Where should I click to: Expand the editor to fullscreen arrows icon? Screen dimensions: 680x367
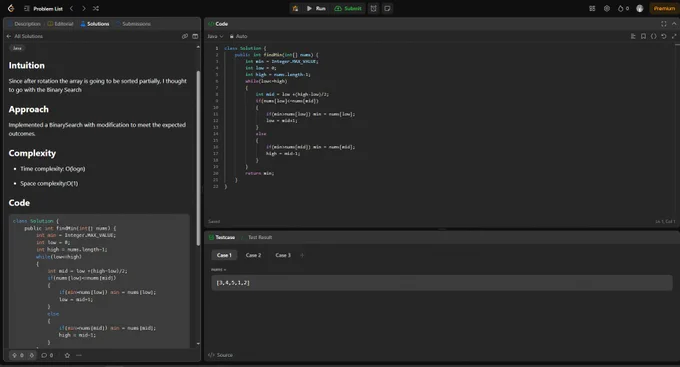click(x=674, y=36)
